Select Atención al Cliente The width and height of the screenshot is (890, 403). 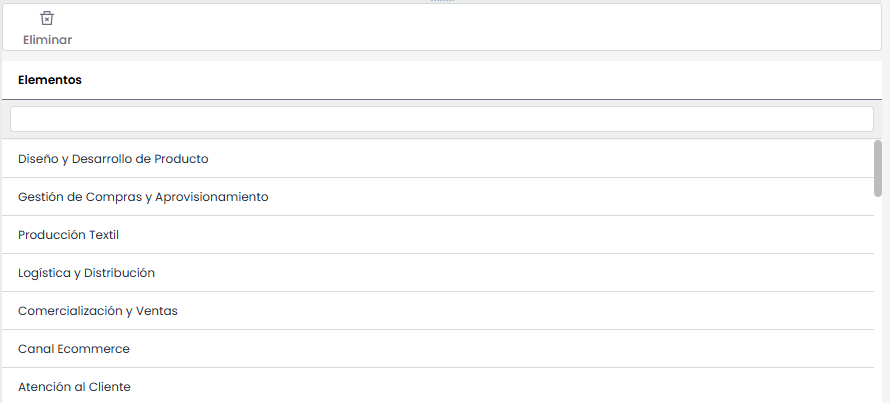pos(74,387)
